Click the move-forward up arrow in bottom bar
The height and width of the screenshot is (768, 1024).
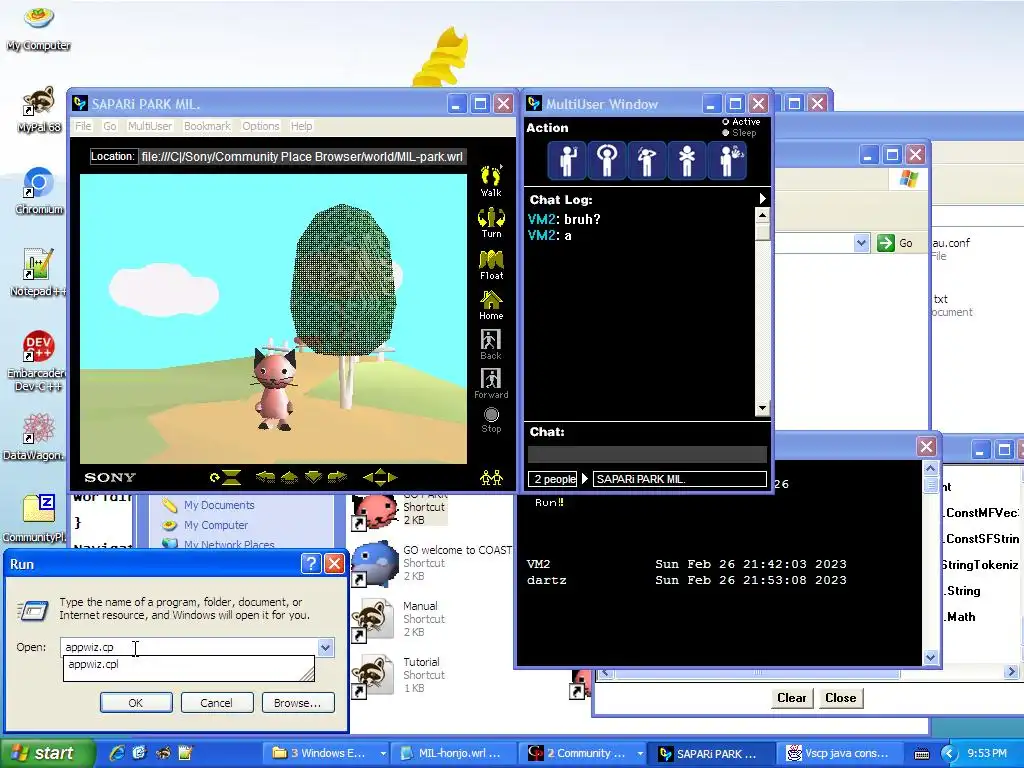289,477
